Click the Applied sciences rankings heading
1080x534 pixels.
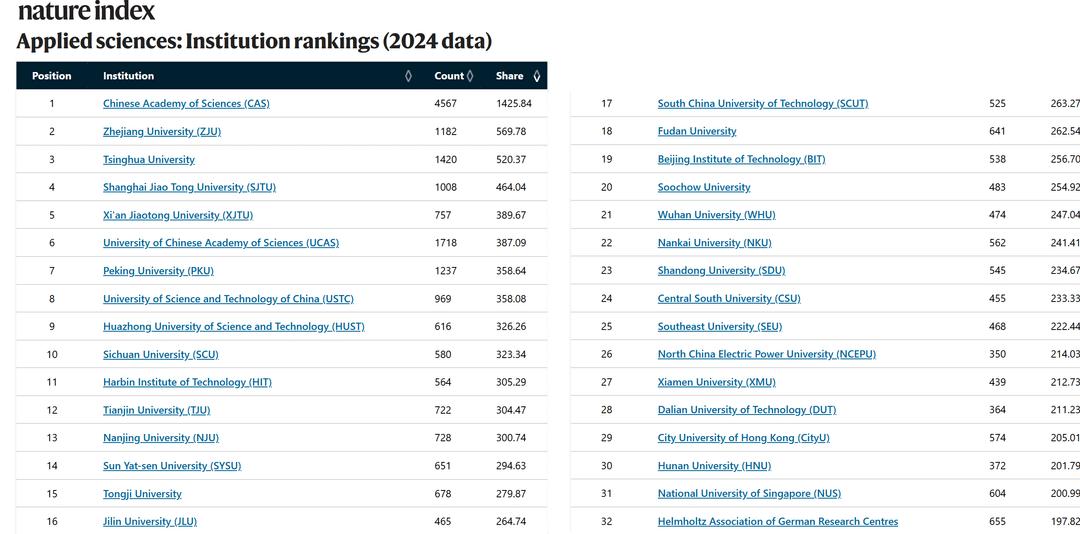tap(254, 41)
